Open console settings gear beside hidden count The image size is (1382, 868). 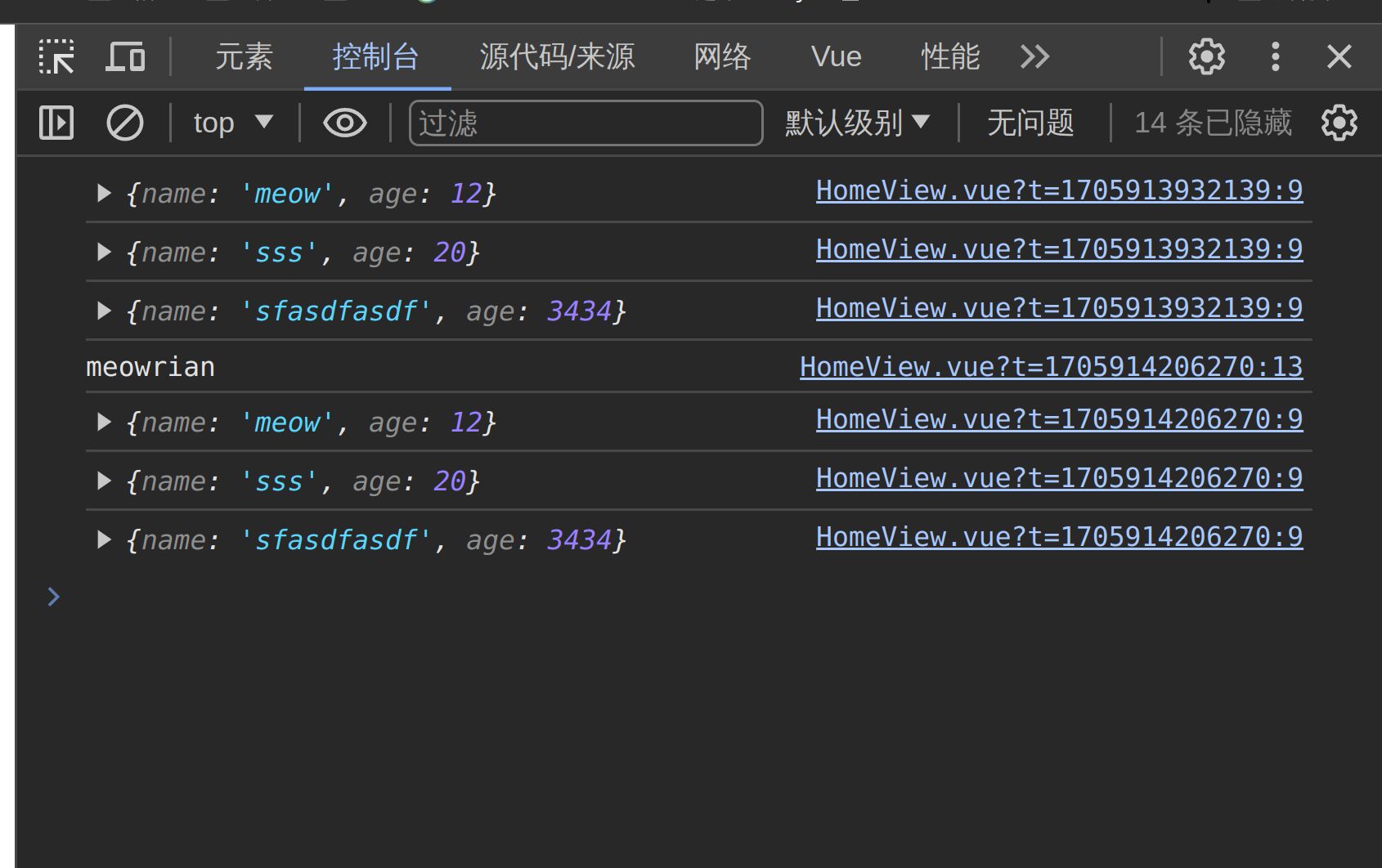point(1339,123)
